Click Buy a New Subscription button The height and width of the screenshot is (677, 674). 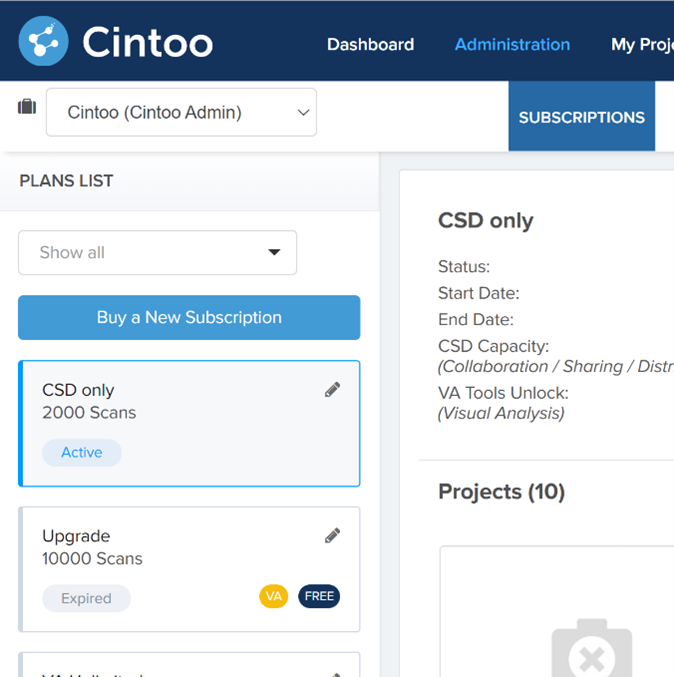click(189, 317)
